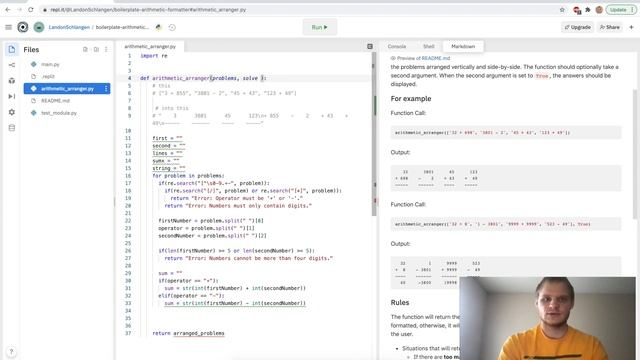Open the Version control sidebar icon
Viewport: 640px width, 360px height.
click(12, 65)
